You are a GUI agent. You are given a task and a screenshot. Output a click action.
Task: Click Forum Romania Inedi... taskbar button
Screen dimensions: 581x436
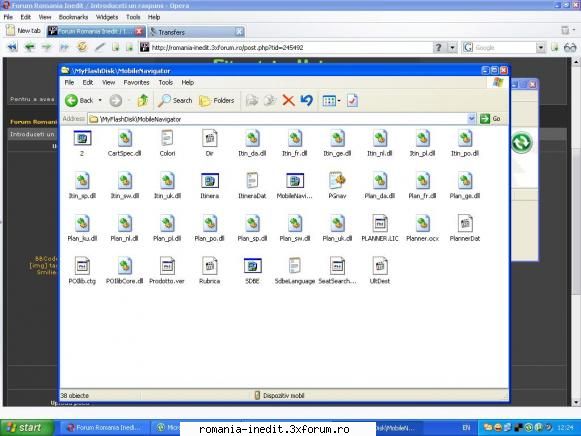(x=104, y=427)
